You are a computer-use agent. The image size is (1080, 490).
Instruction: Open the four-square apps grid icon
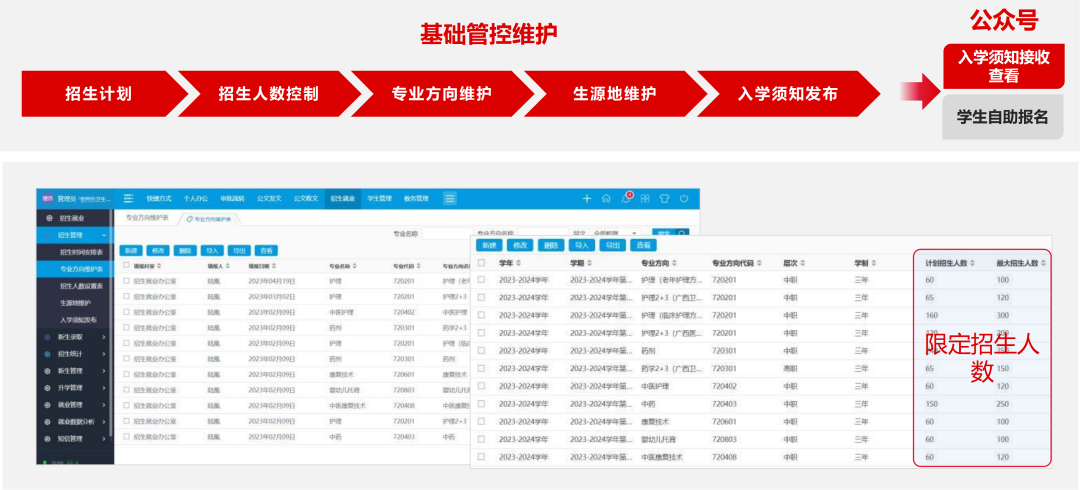645,198
